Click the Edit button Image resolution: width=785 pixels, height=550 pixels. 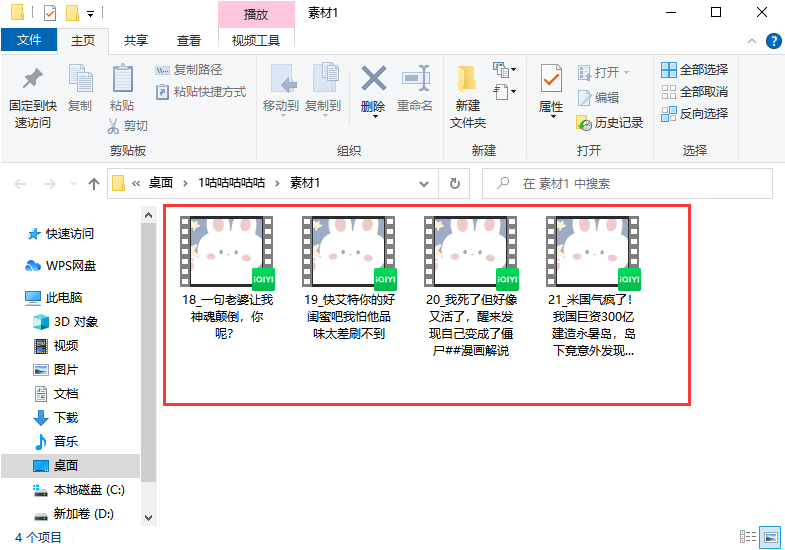coord(598,98)
